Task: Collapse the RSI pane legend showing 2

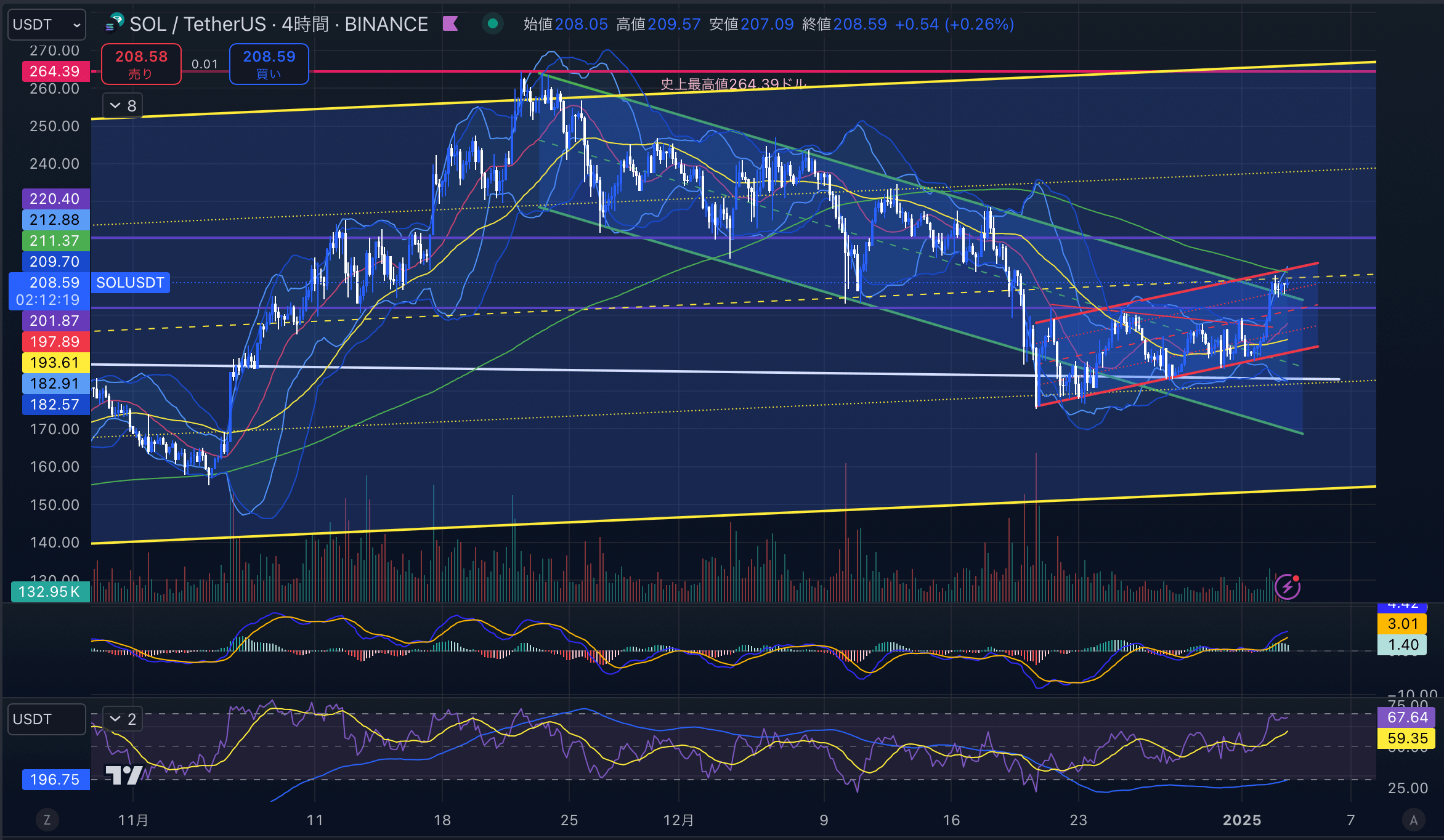Action: coord(123,719)
